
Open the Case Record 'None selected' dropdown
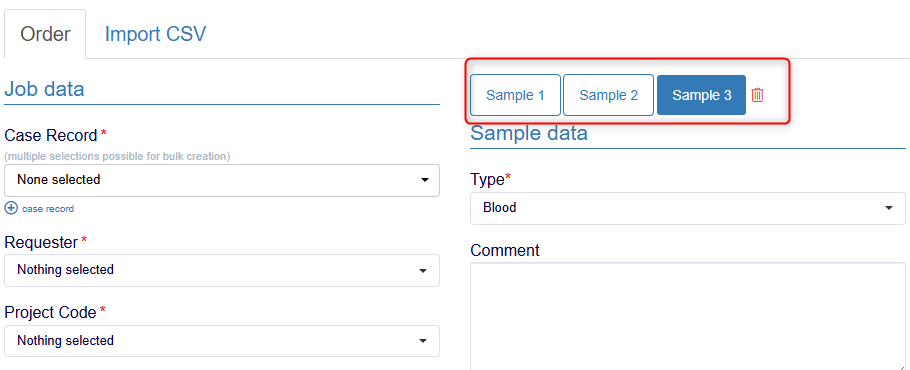[222, 180]
